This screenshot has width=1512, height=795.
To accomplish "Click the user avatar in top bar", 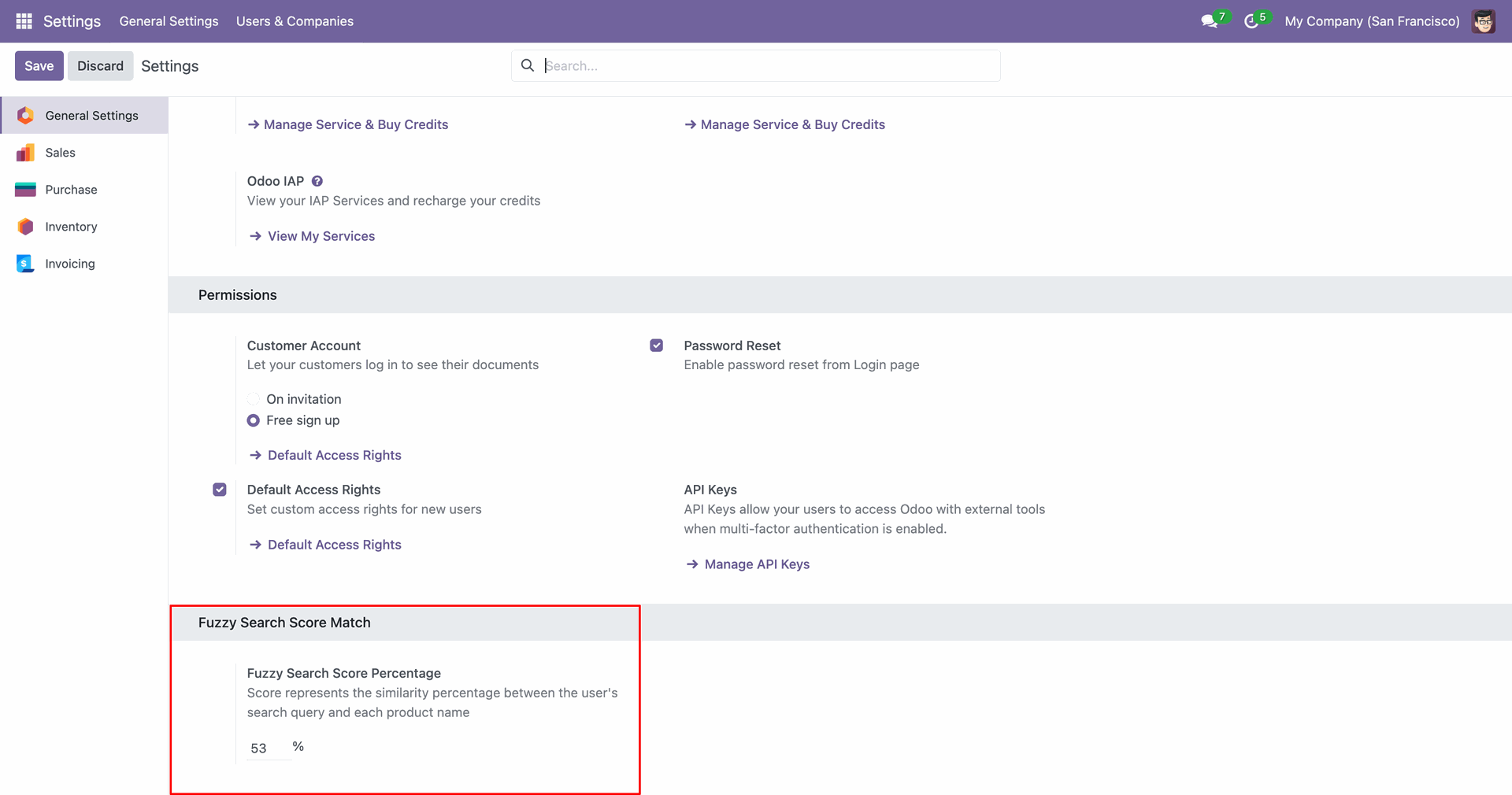I will point(1484,21).
